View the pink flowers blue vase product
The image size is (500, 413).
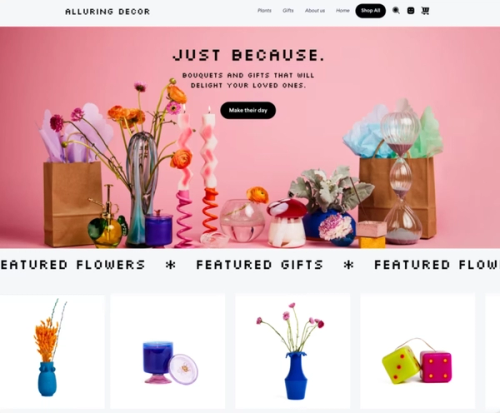293,351
